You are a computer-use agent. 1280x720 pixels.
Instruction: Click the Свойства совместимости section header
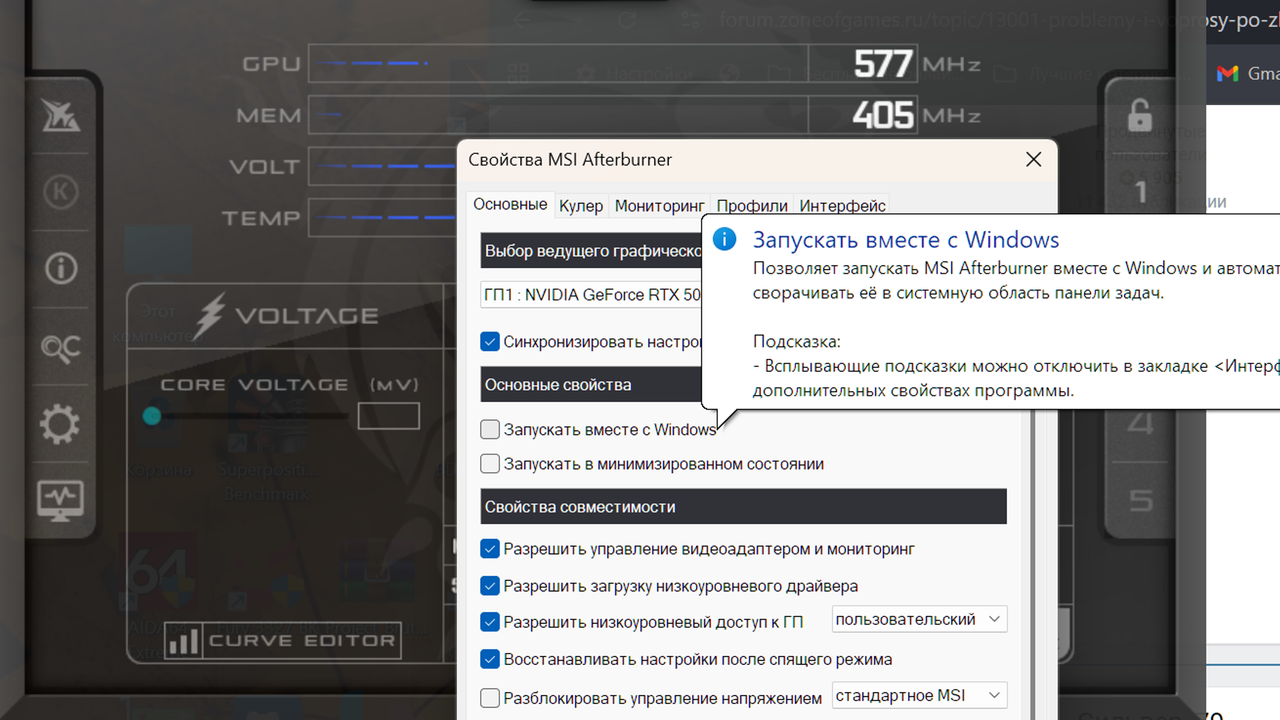pos(743,507)
